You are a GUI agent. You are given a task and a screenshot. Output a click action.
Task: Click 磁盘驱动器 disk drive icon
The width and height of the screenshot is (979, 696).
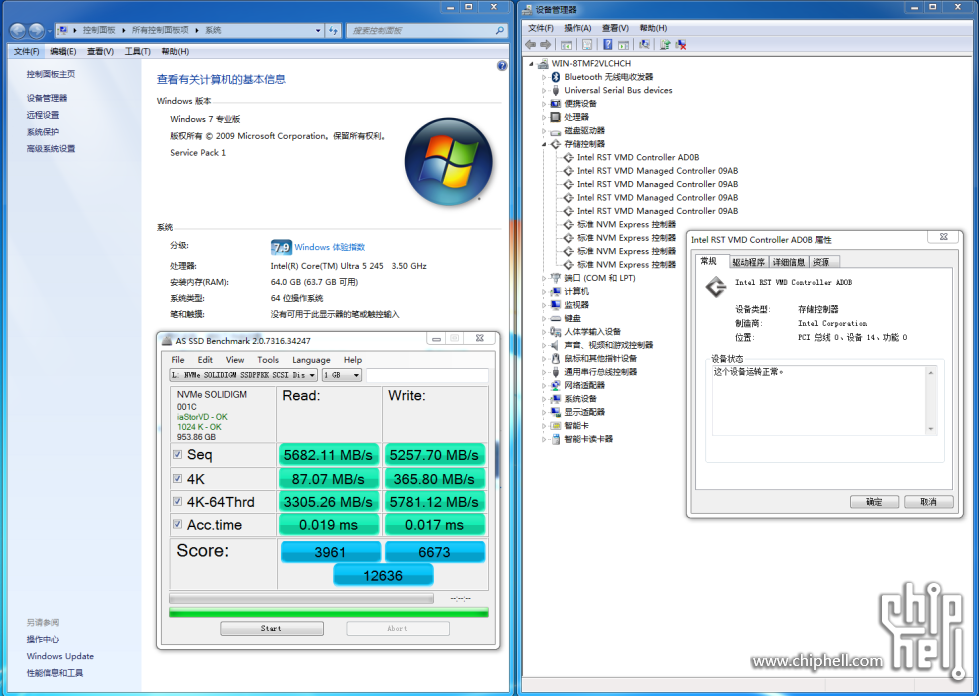point(556,130)
